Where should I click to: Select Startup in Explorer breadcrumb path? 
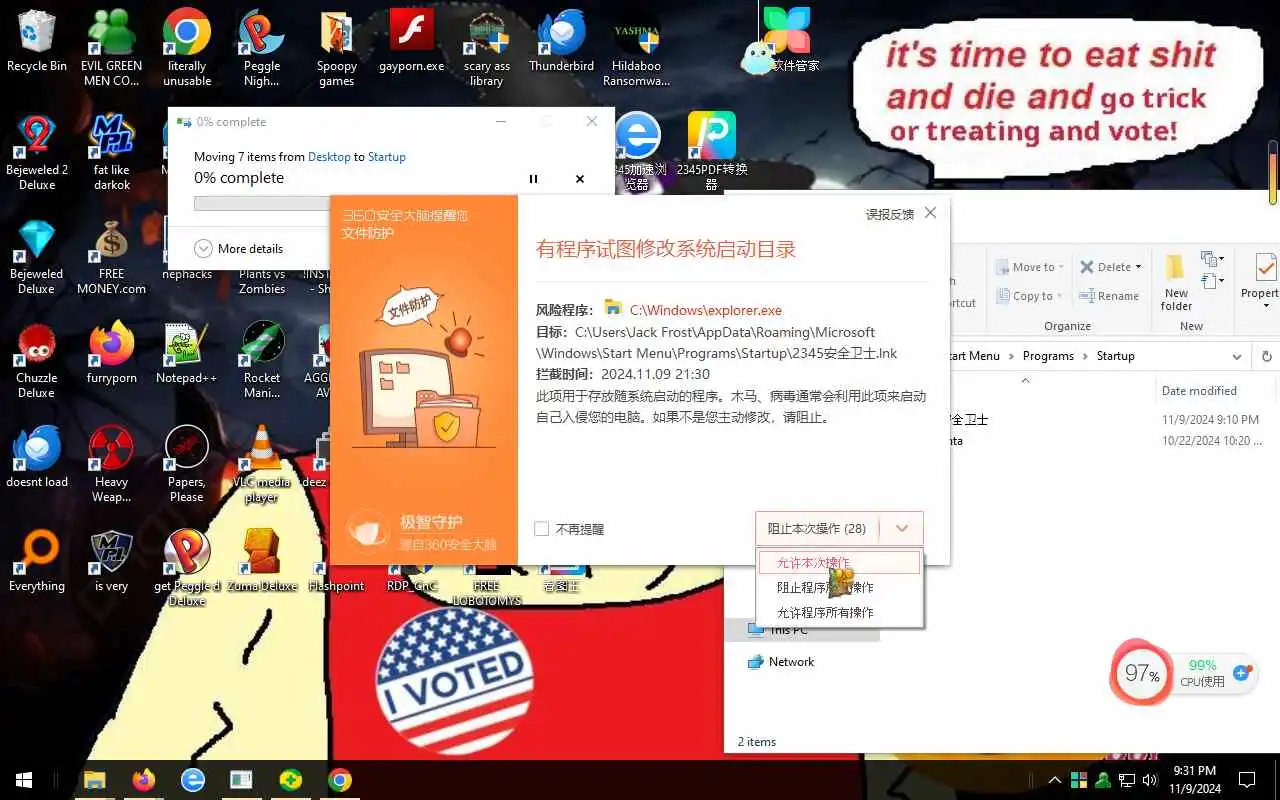(1115, 356)
